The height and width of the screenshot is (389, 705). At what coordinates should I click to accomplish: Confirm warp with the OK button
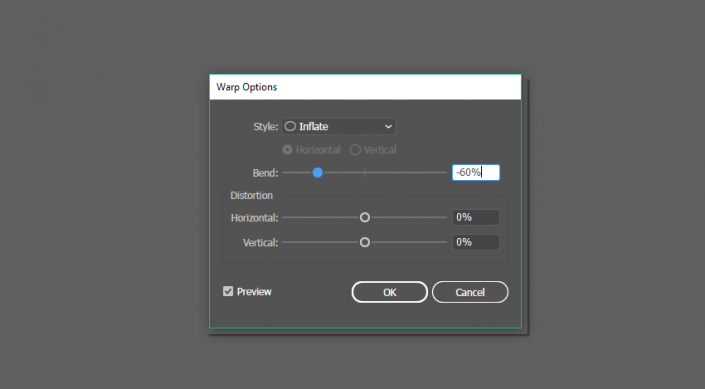coord(389,292)
